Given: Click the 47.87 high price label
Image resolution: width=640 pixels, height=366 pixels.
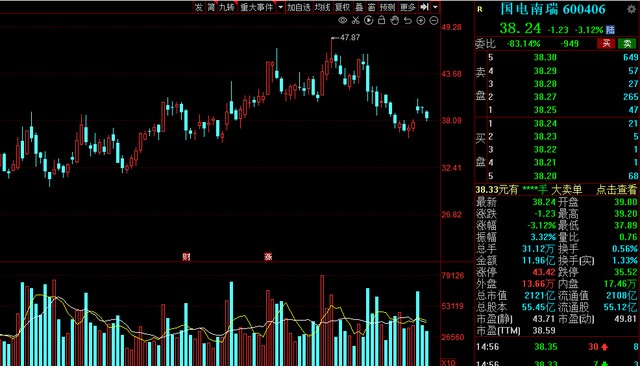Looking at the screenshot, I should [x=350, y=37].
